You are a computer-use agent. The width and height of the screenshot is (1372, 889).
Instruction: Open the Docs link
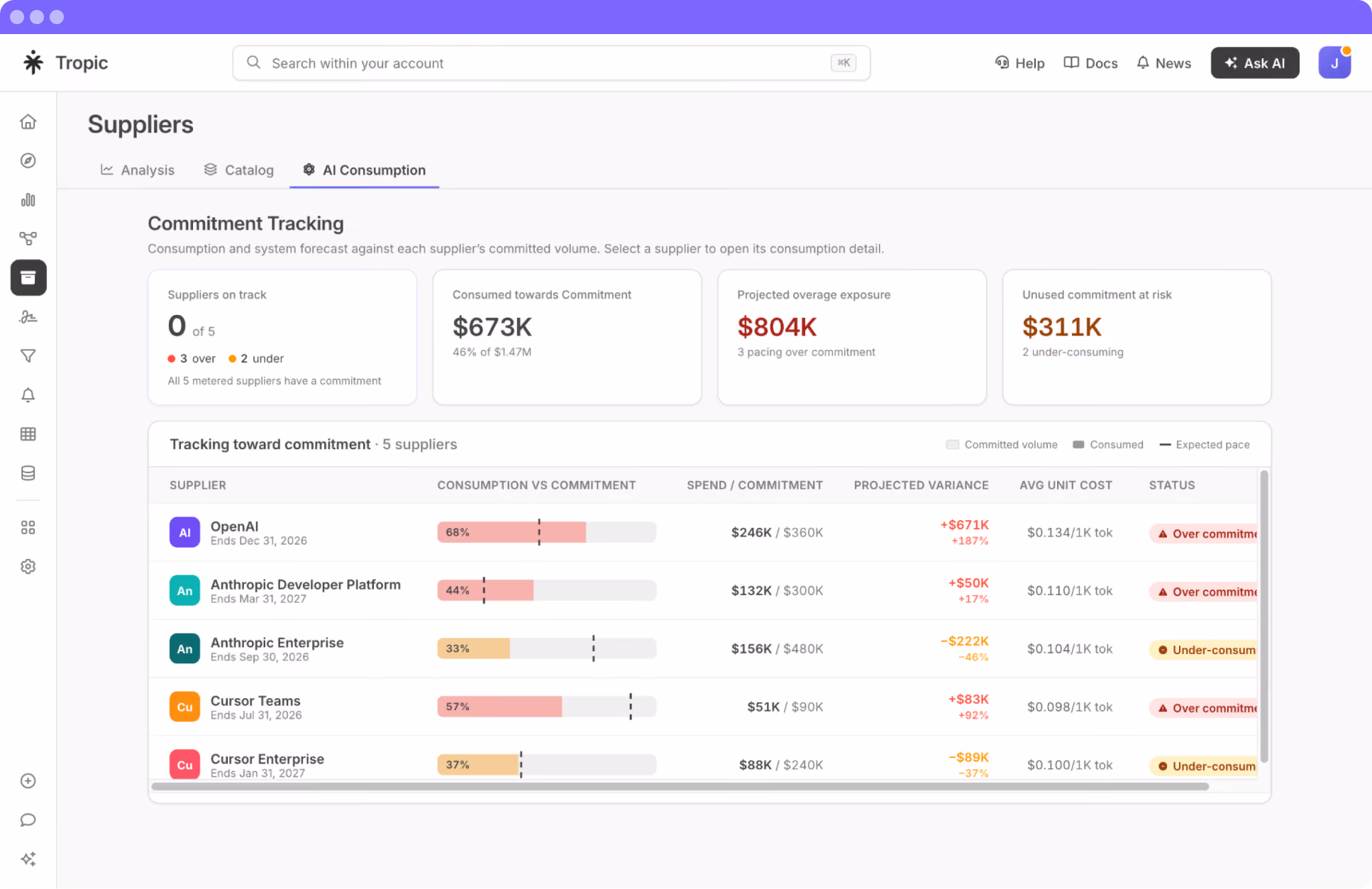point(1091,63)
